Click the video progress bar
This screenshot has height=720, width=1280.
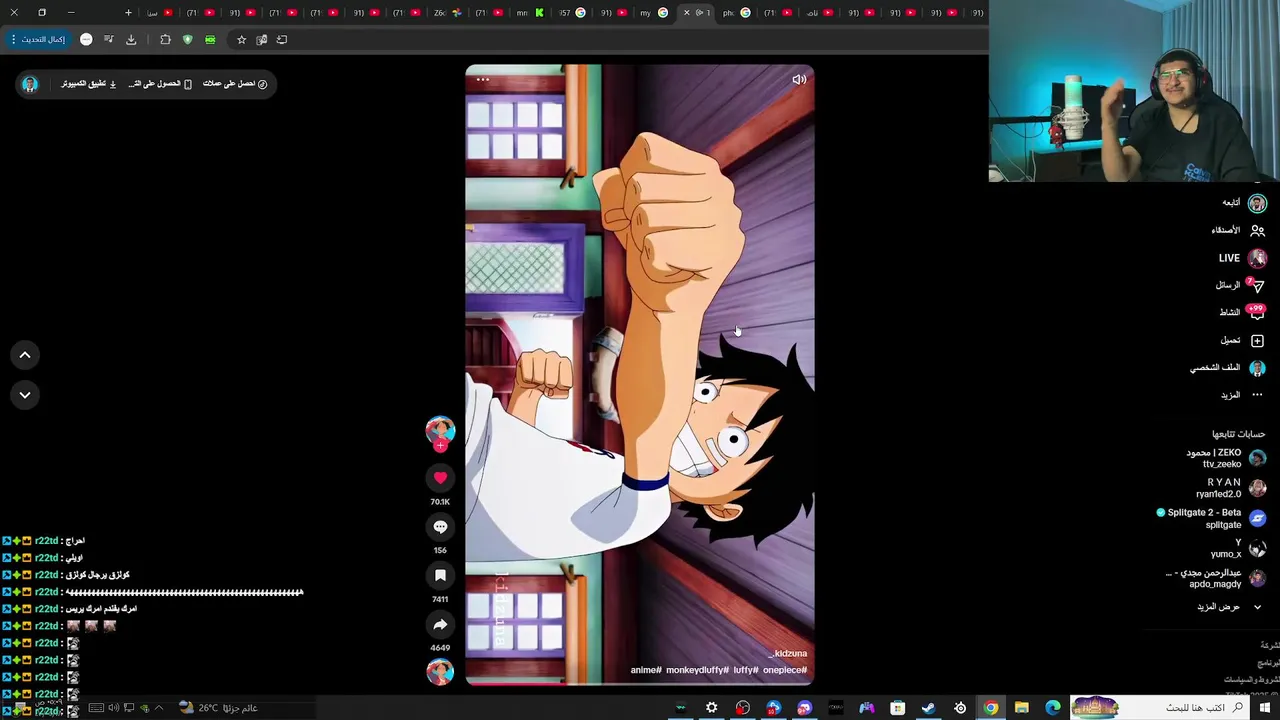(x=640, y=684)
